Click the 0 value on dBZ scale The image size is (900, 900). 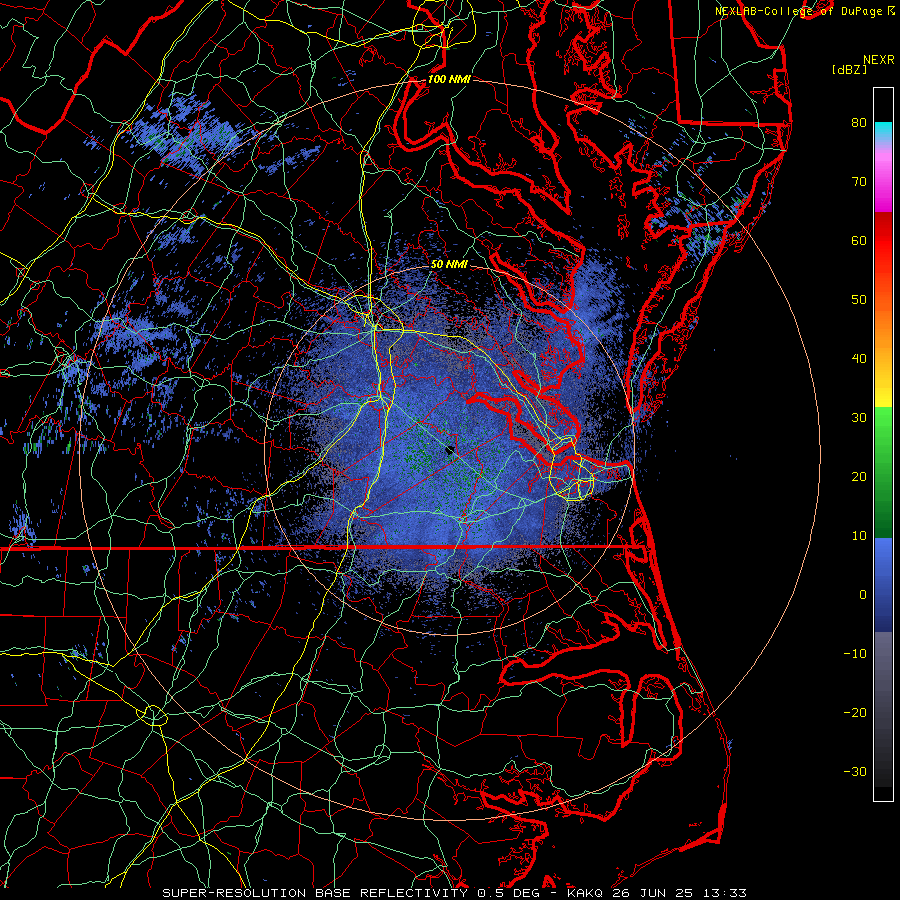coord(862,595)
